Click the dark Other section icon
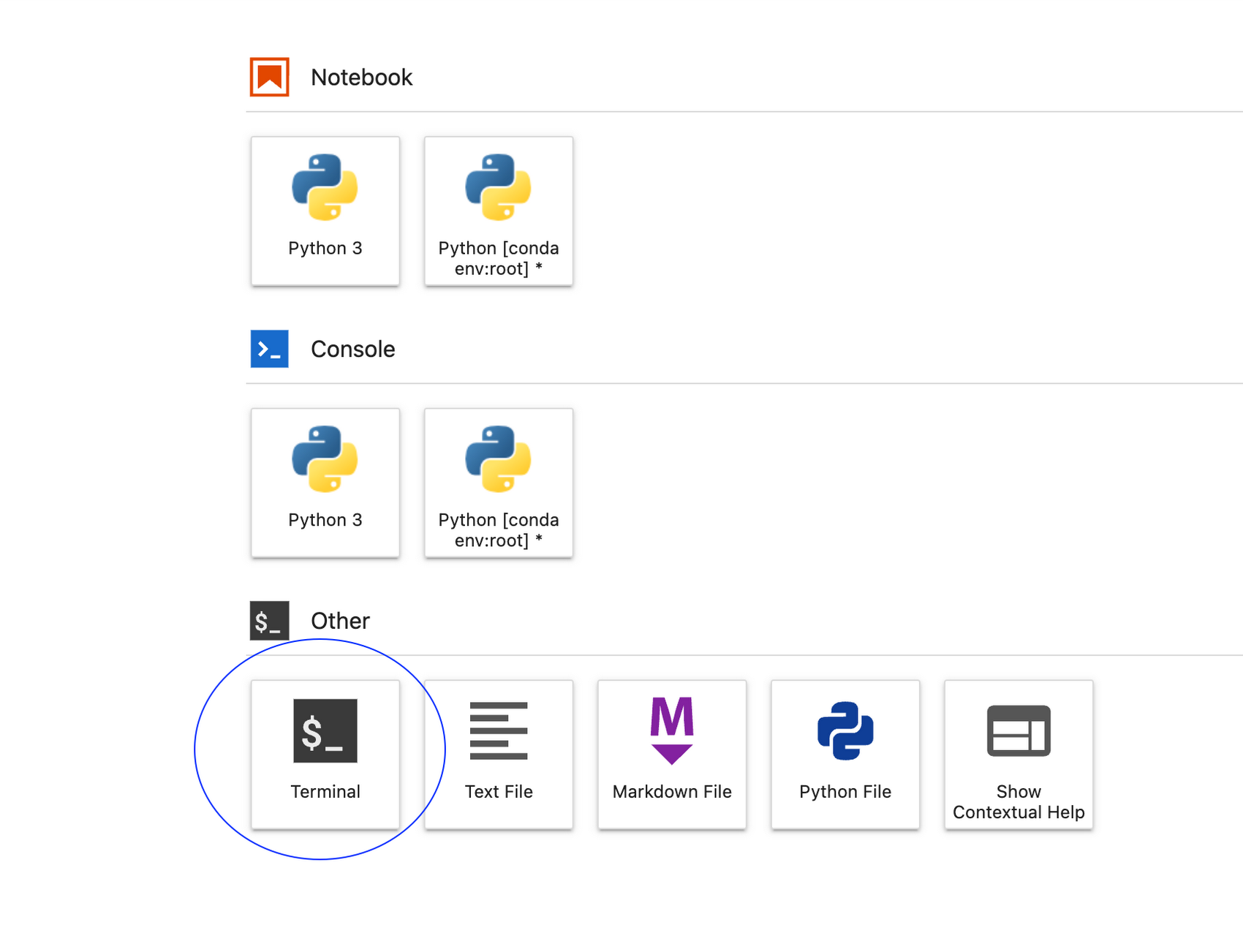 [270, 621]
